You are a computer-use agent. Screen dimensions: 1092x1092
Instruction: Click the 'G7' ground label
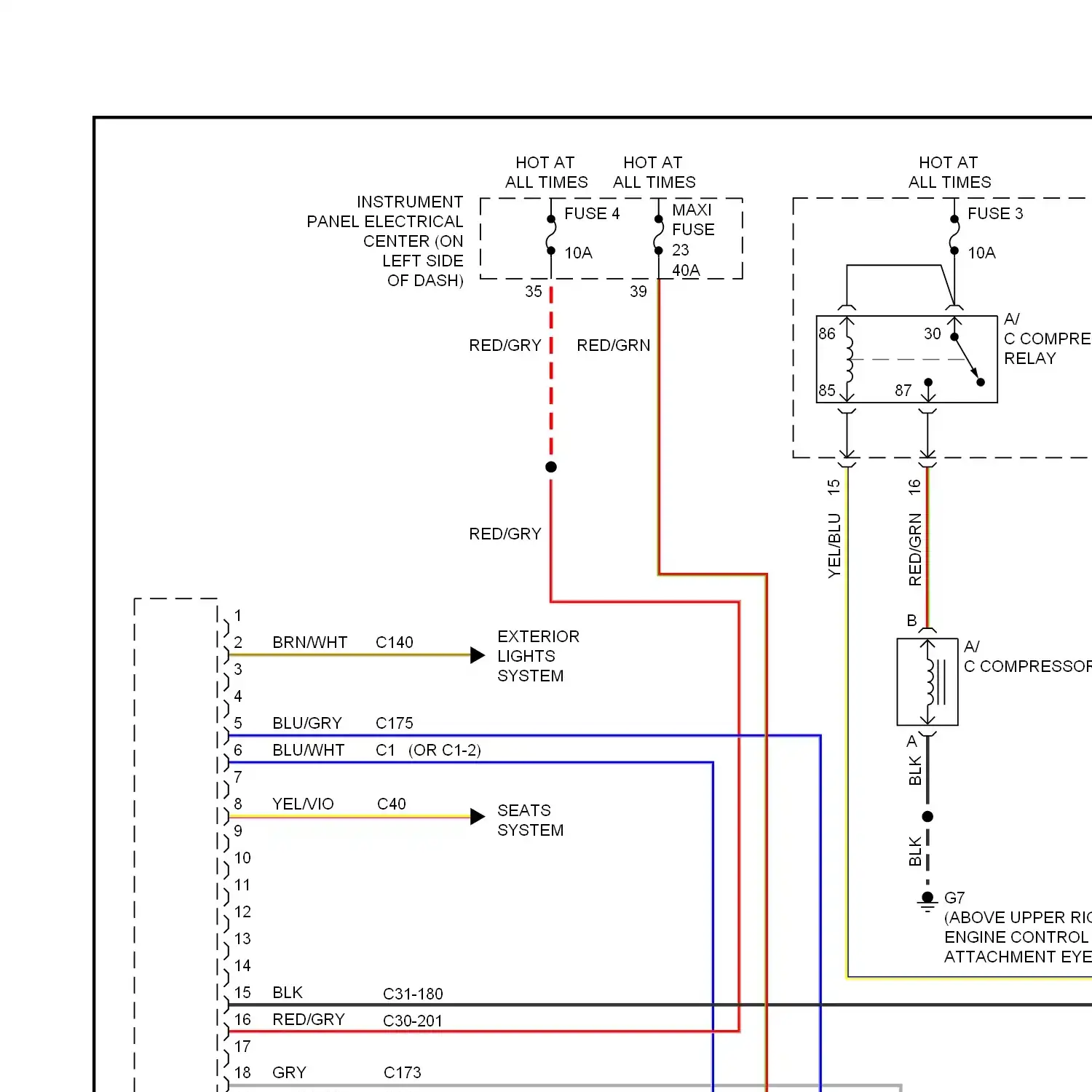click(954, 898)
